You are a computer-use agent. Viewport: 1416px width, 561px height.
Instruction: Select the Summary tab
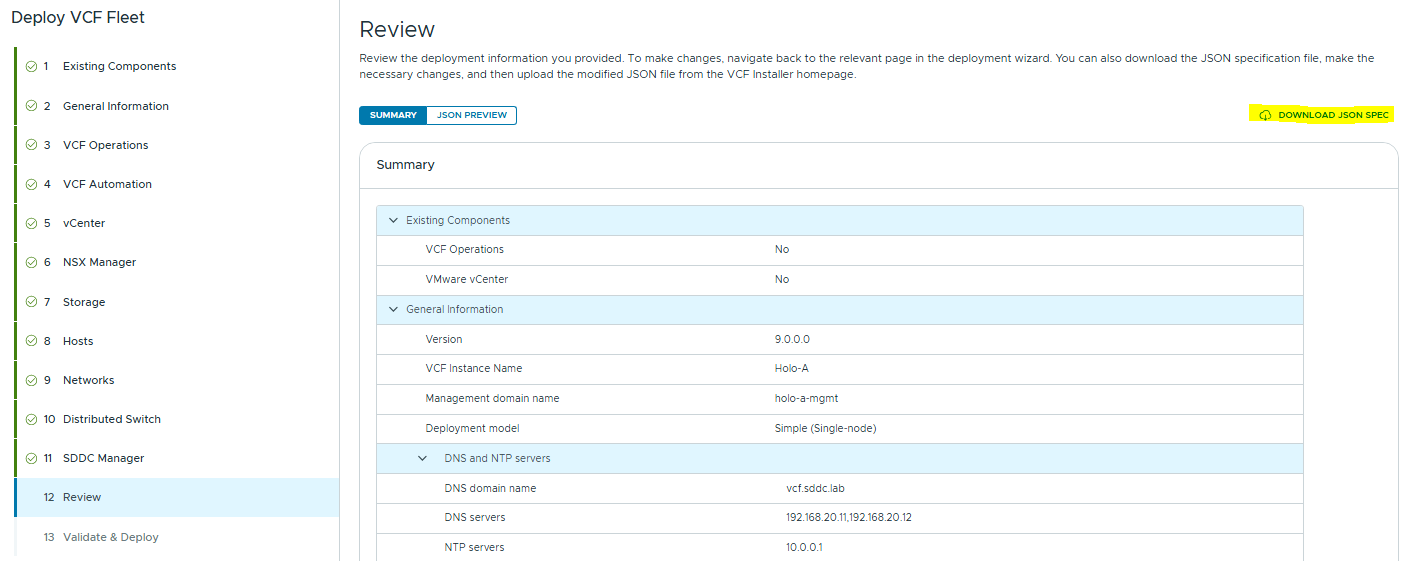coord(393,115)
